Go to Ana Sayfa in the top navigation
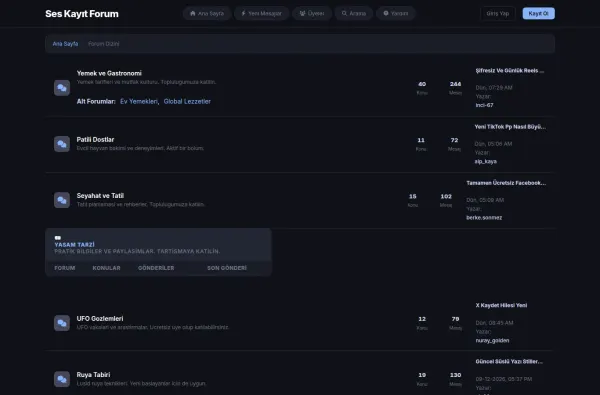600x395 pixels. coord(207,13)
